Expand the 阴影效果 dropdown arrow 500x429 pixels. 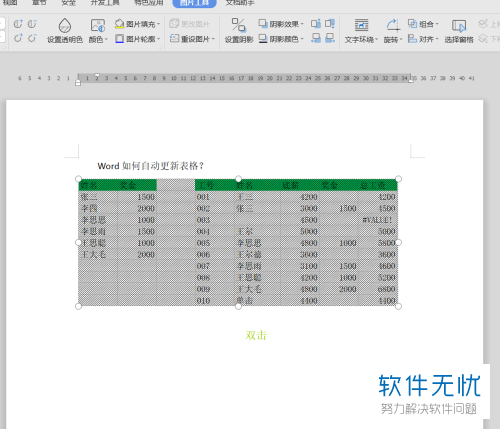click(302, 24)
